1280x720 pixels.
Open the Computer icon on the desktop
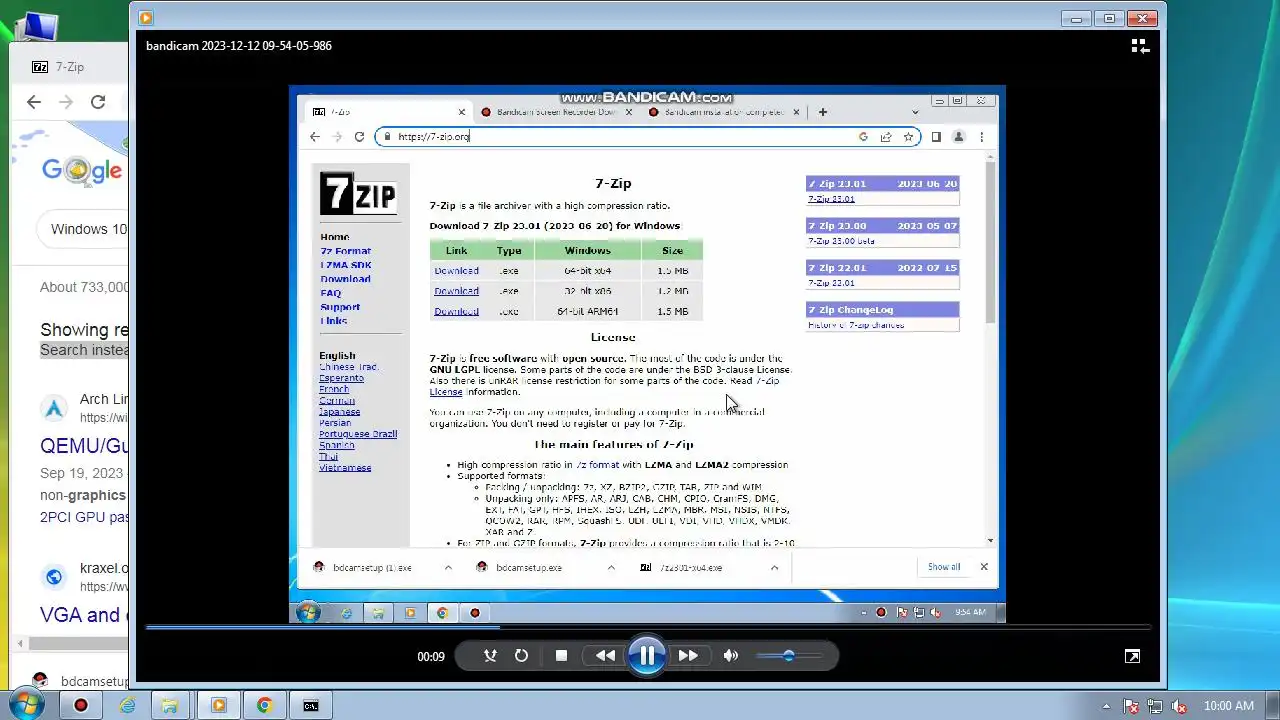pos(36,27)
